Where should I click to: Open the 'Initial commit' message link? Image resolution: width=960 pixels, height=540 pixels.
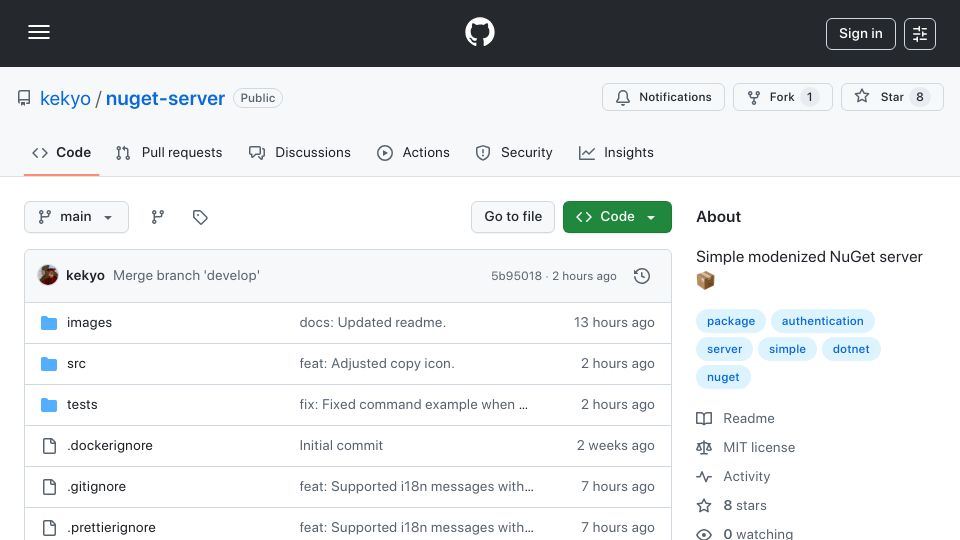[x=341, y=446]
